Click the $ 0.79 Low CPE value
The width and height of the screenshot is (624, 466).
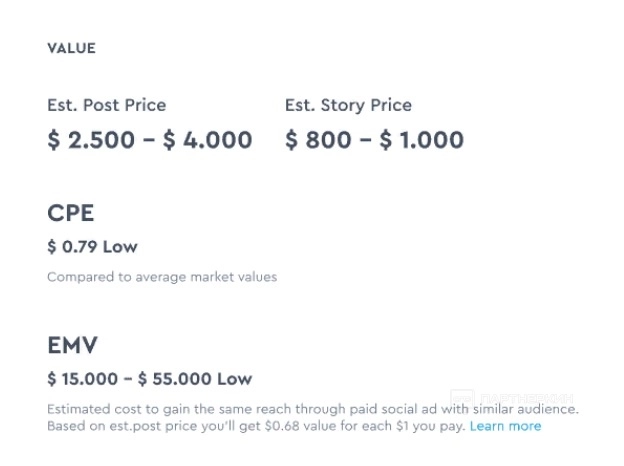click(92, 246)
